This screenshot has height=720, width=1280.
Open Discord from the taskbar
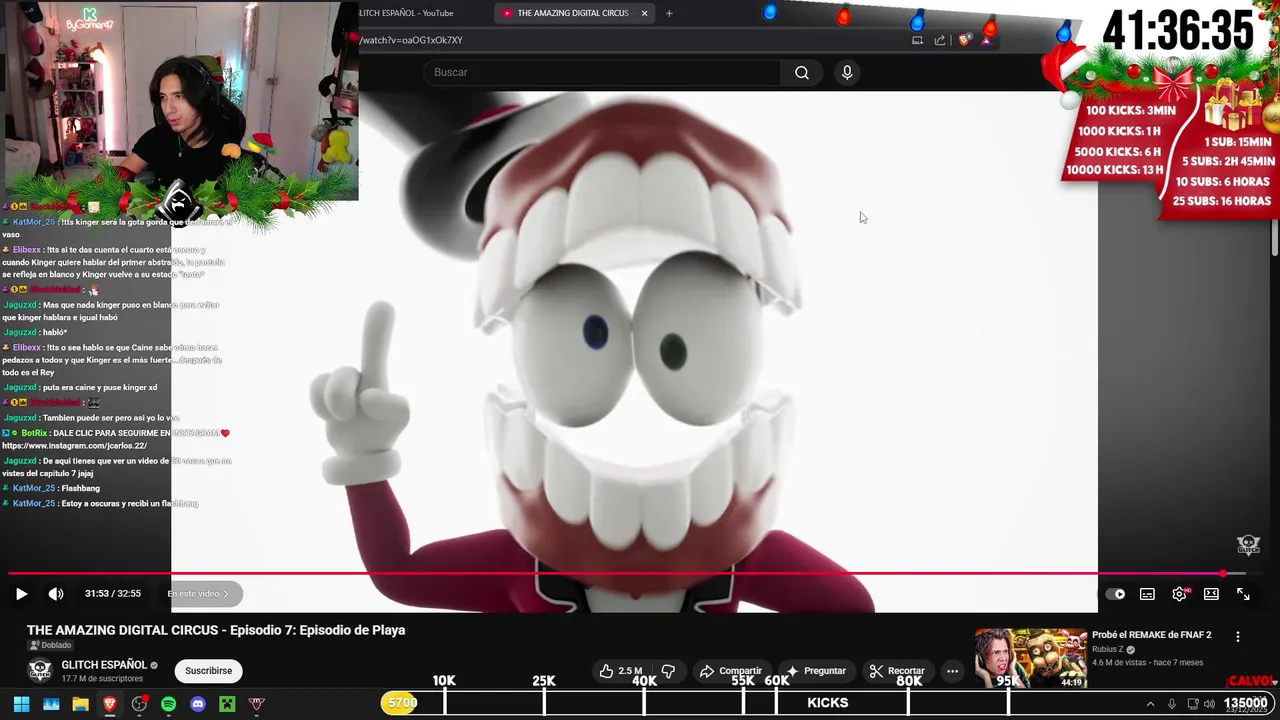pos(198,704)
